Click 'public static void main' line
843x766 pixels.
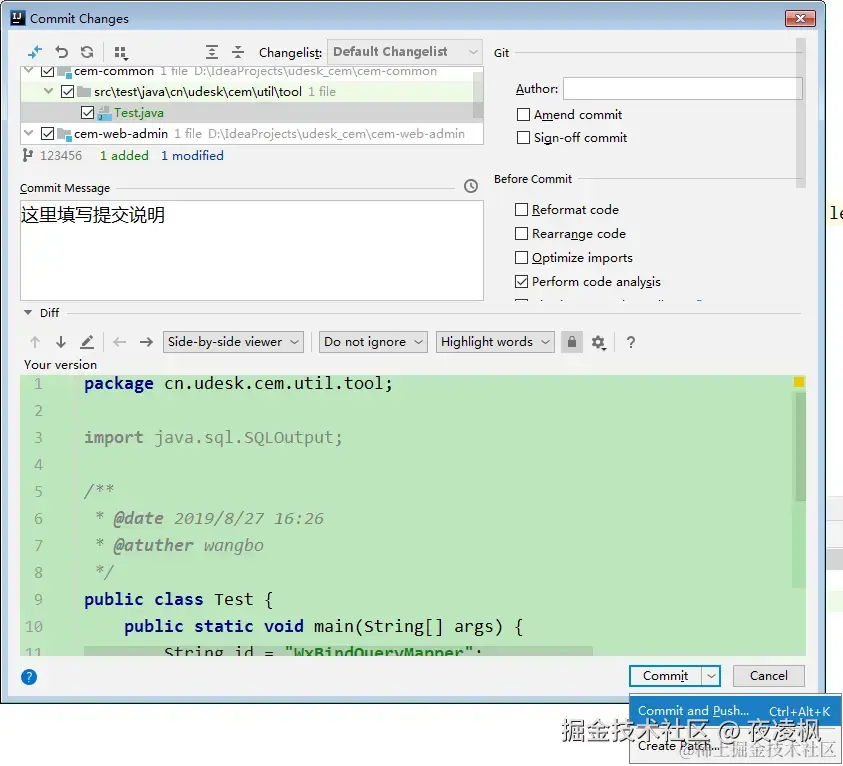click(x=323, y=626)
